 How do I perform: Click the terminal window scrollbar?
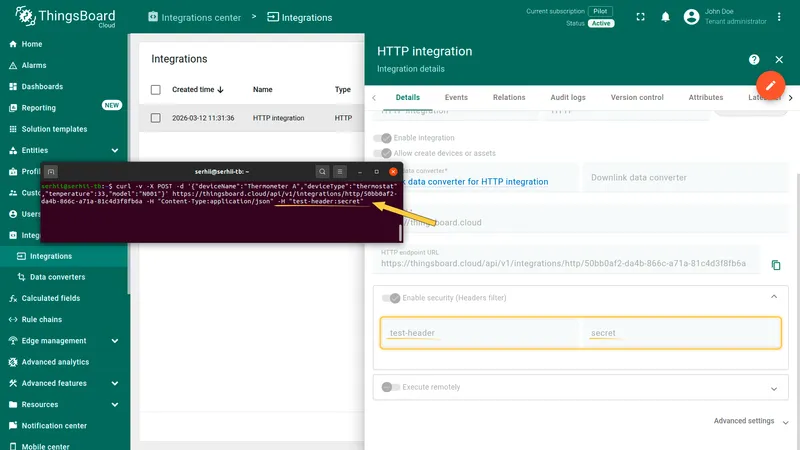[x=400, y=233]
